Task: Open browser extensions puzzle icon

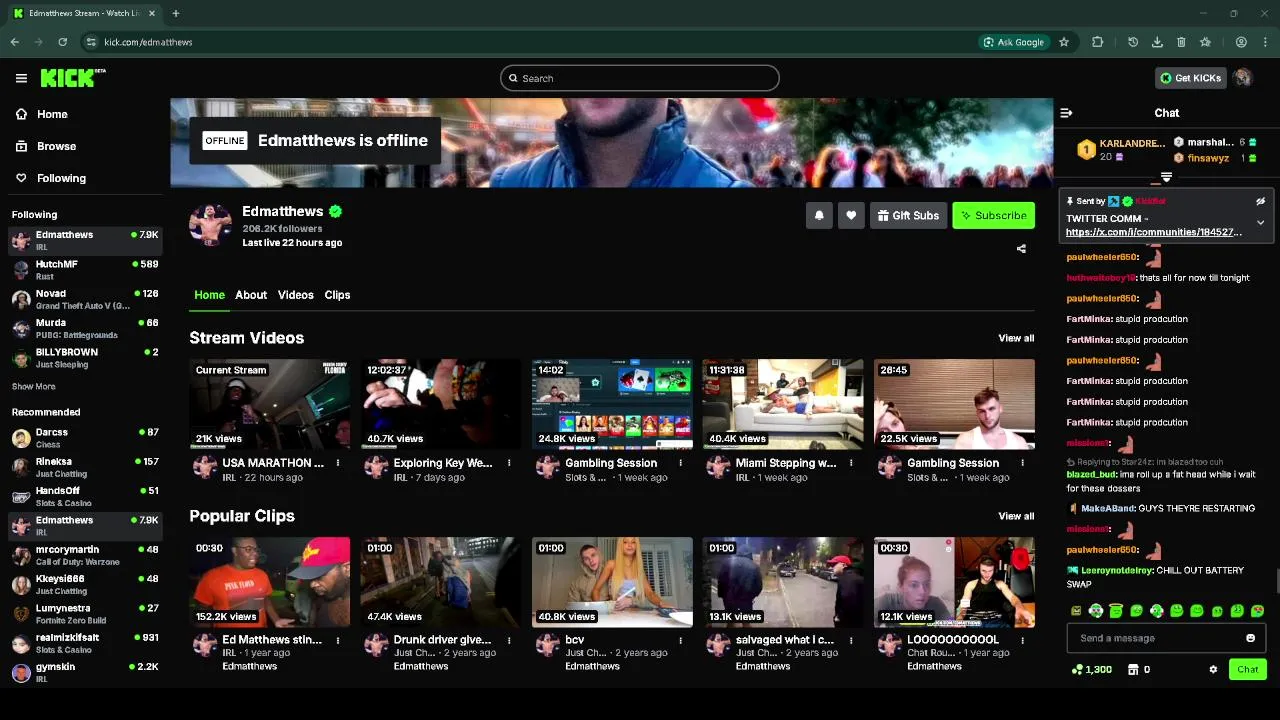Action: point(1098,42)
